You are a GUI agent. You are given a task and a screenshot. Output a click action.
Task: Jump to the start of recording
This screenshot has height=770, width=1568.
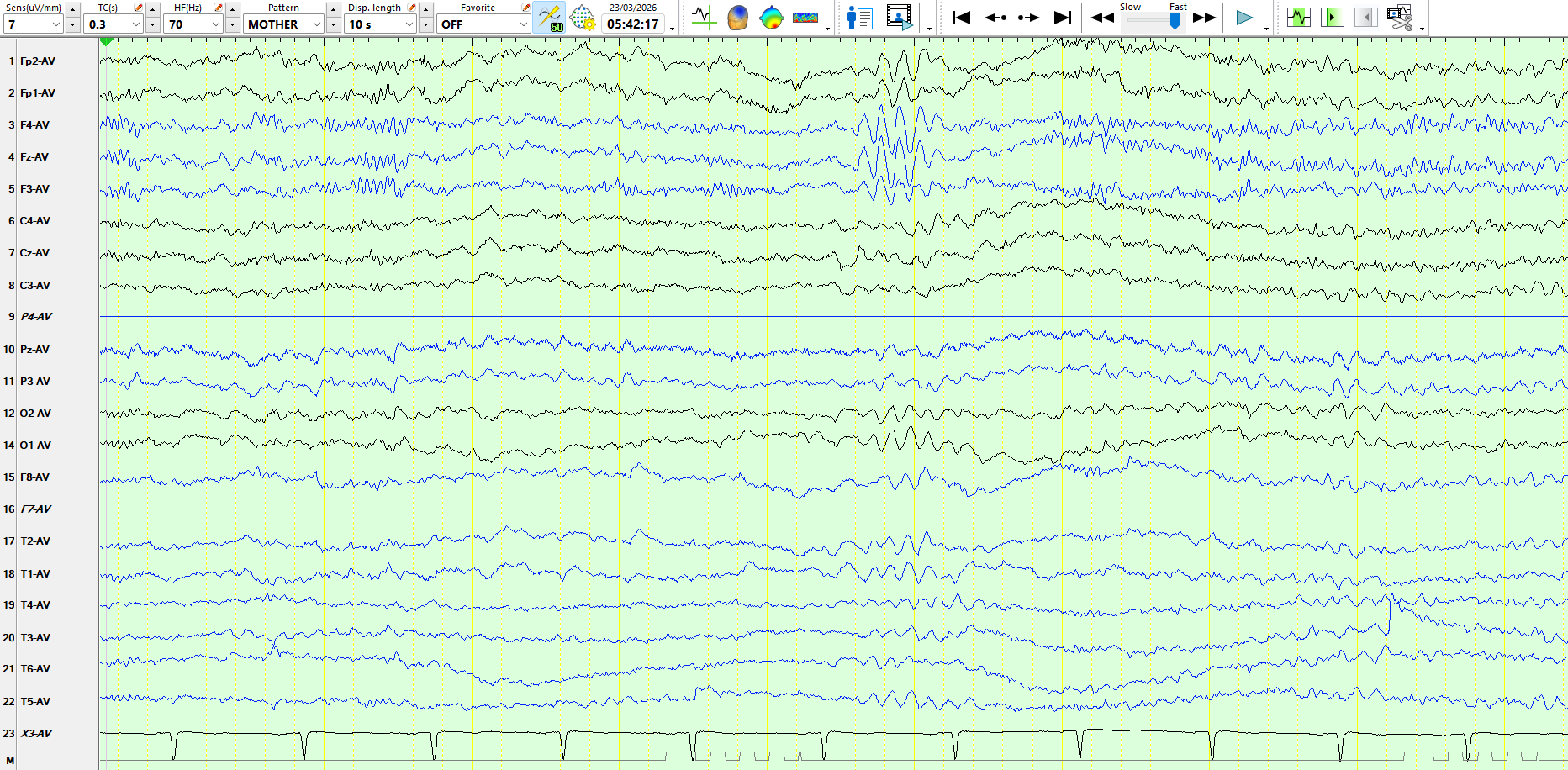pyautogui.click(x=962, y=18)
